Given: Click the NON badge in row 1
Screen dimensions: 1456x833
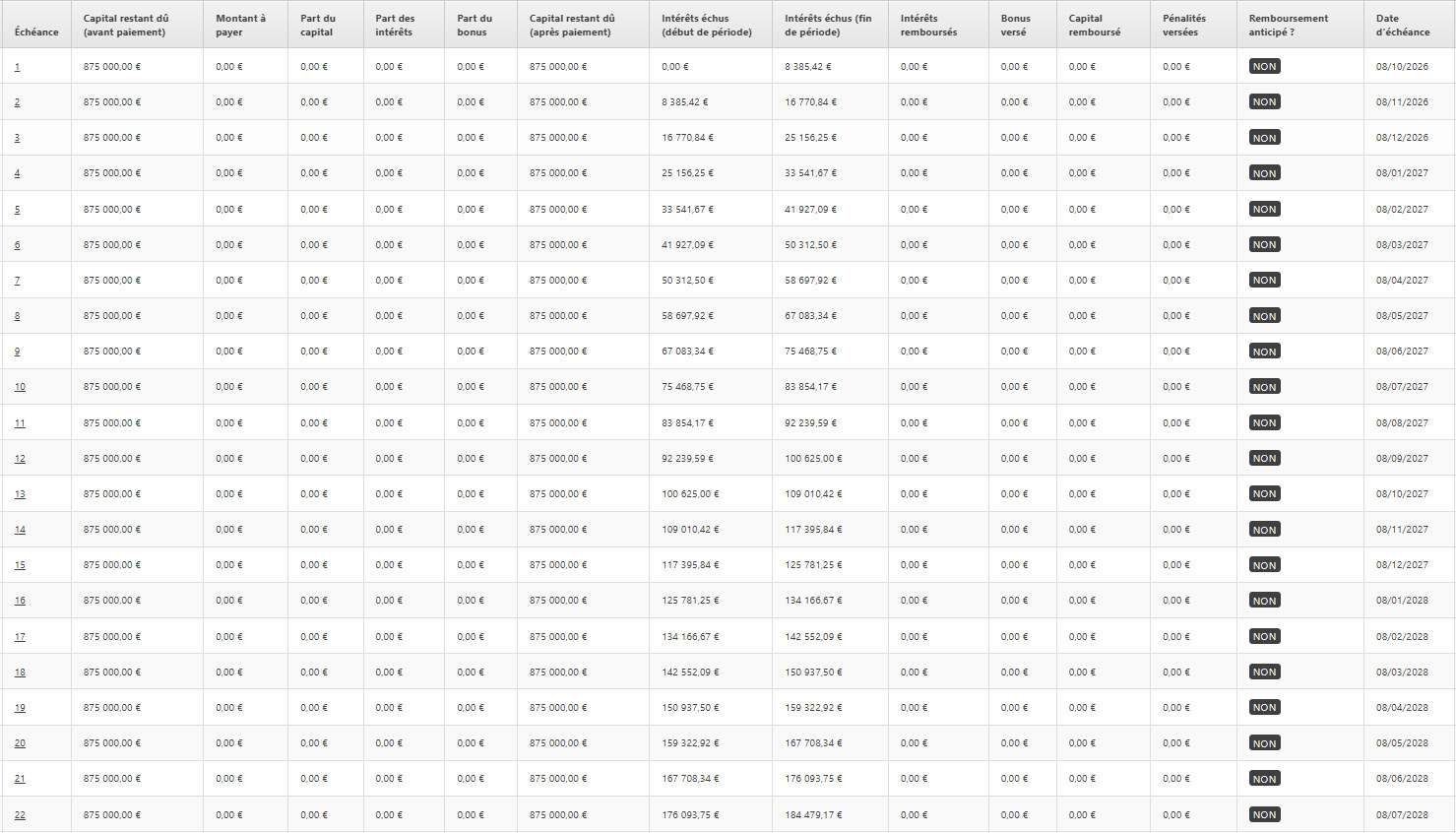Looking at the screenshot, I should (x=1265, y=67).
